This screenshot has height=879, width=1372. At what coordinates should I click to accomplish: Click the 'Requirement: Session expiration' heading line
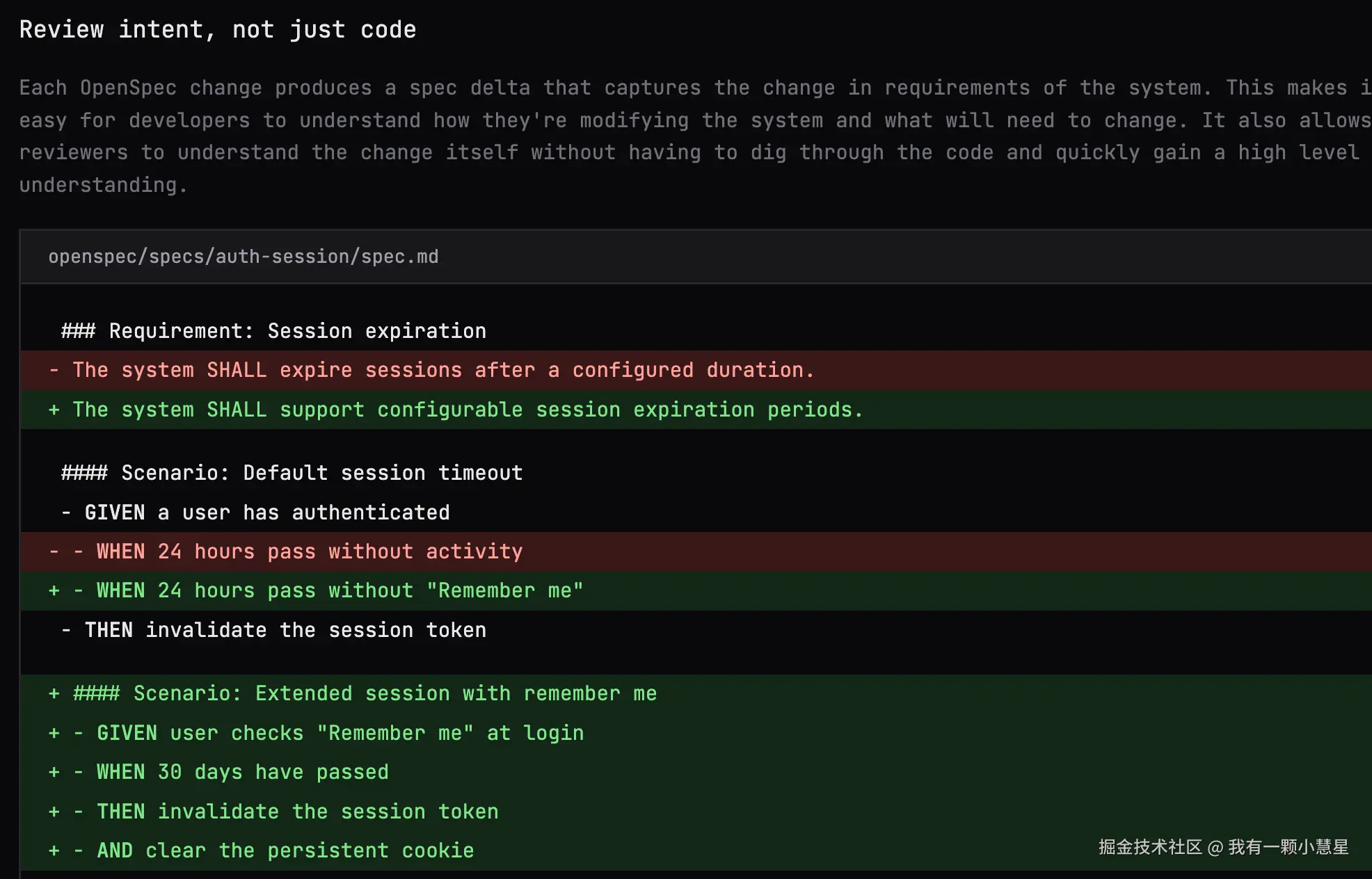click(273, 331)
